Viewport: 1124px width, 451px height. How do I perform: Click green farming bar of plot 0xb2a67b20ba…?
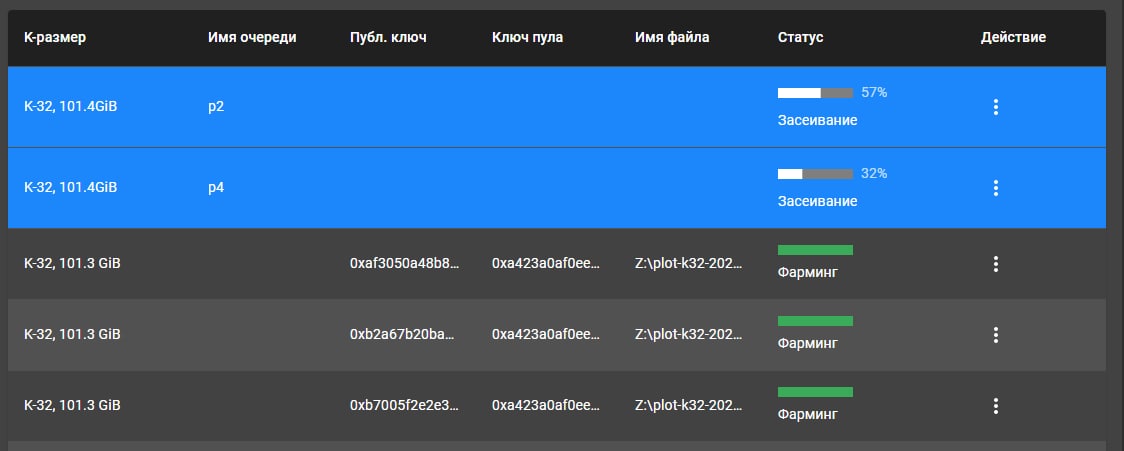(x=815, y=321)
